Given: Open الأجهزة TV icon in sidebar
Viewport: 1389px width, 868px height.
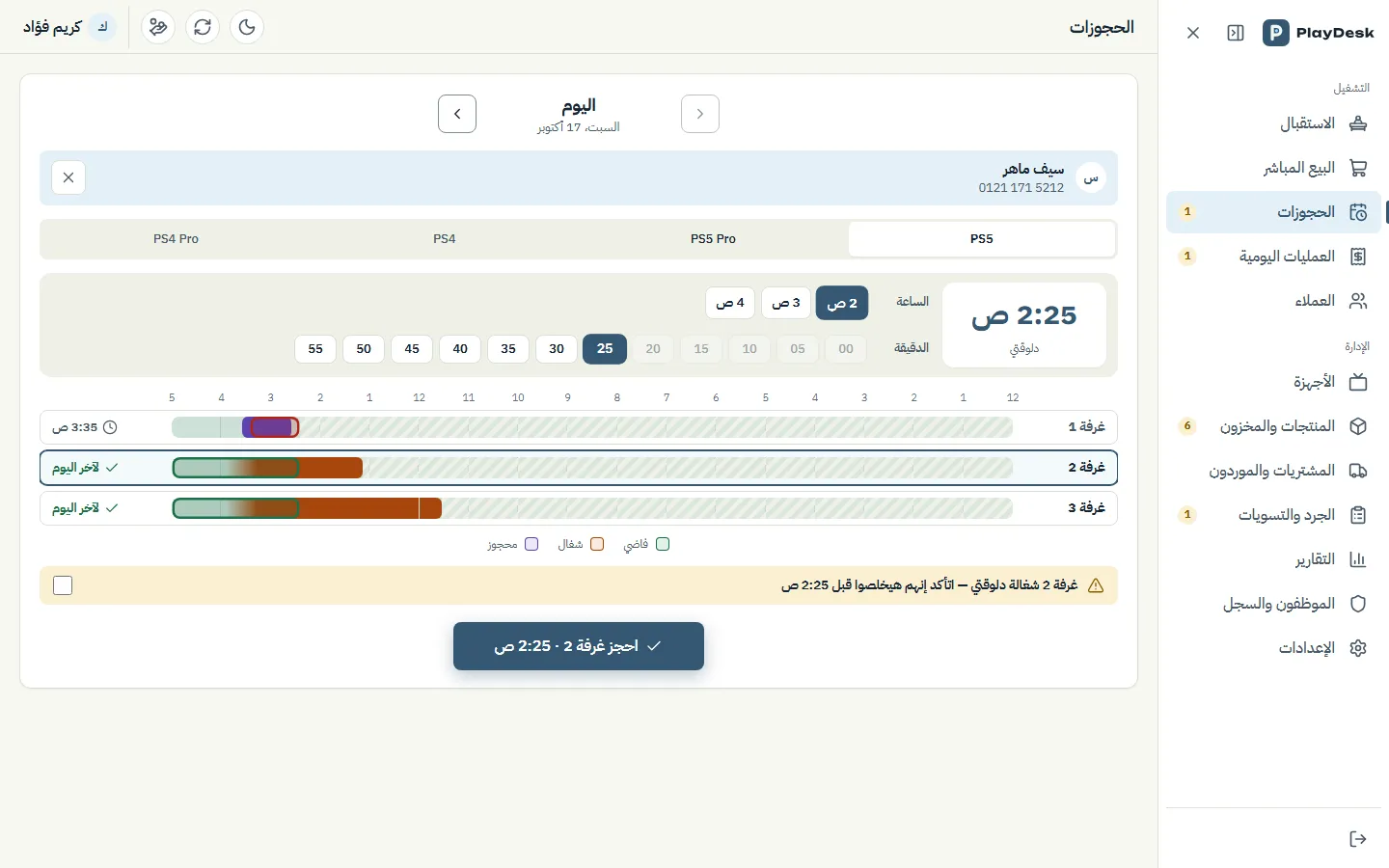Looking at the screenshot, I should pyautogui.click(x=1358, y=382).
